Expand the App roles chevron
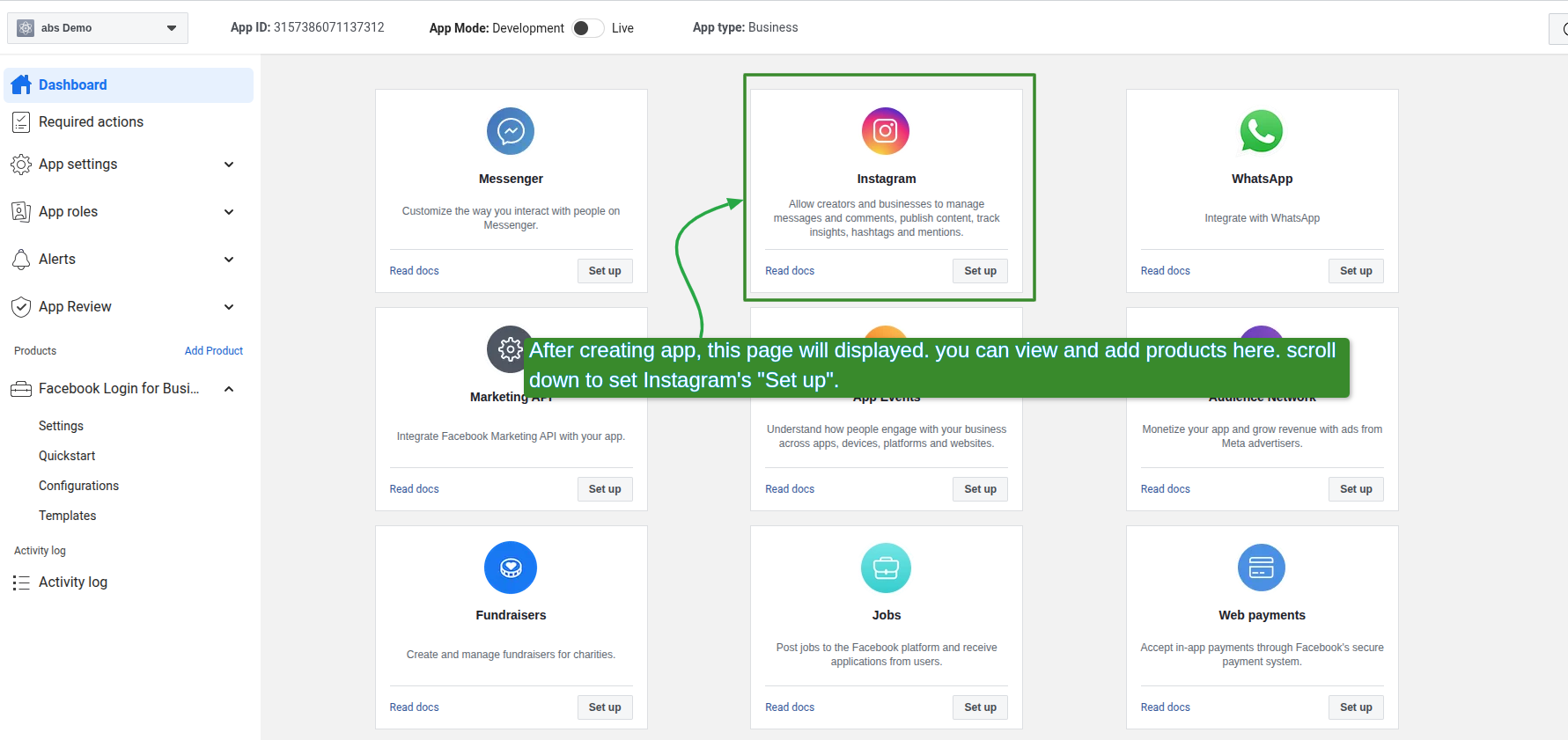This screenshot has width=1568, height=740. tap(229, 212)
